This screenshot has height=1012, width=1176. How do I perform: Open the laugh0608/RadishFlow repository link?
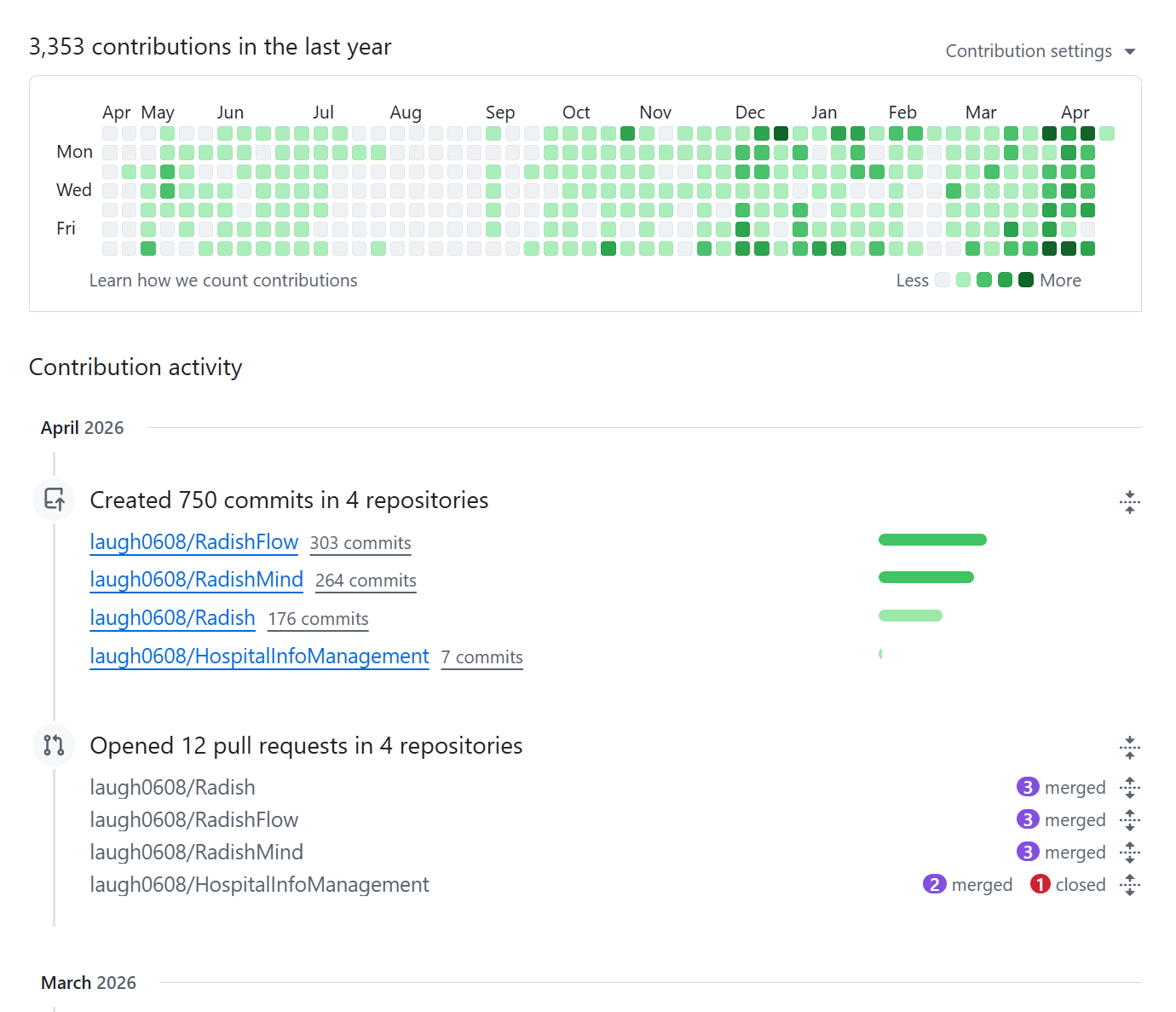[193, 542]
